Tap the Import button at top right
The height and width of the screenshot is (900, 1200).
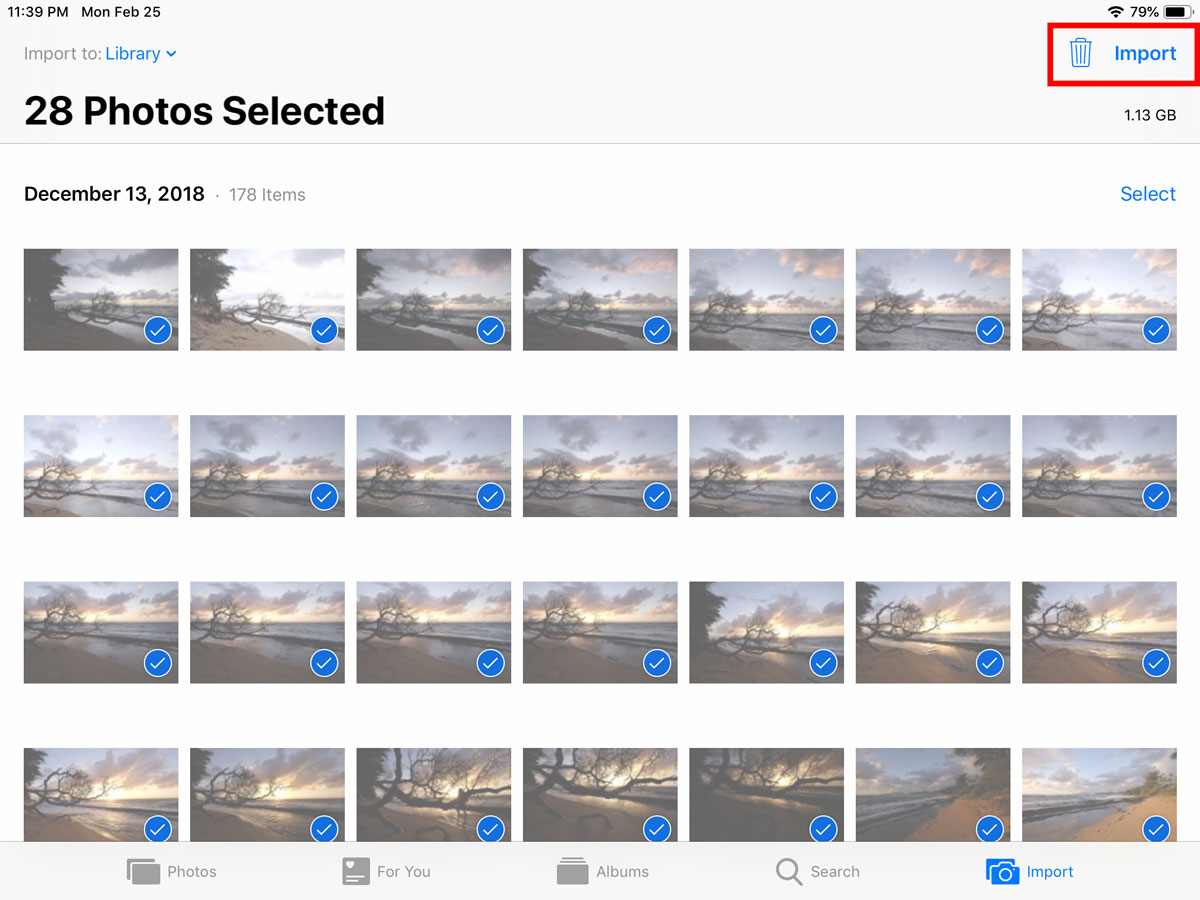pos(1145,53)
